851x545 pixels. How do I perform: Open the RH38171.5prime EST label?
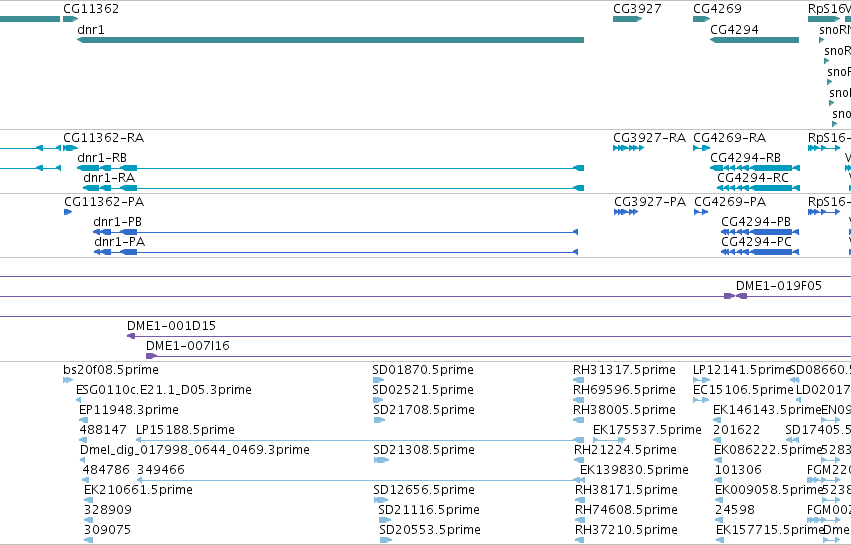[626, 490]
